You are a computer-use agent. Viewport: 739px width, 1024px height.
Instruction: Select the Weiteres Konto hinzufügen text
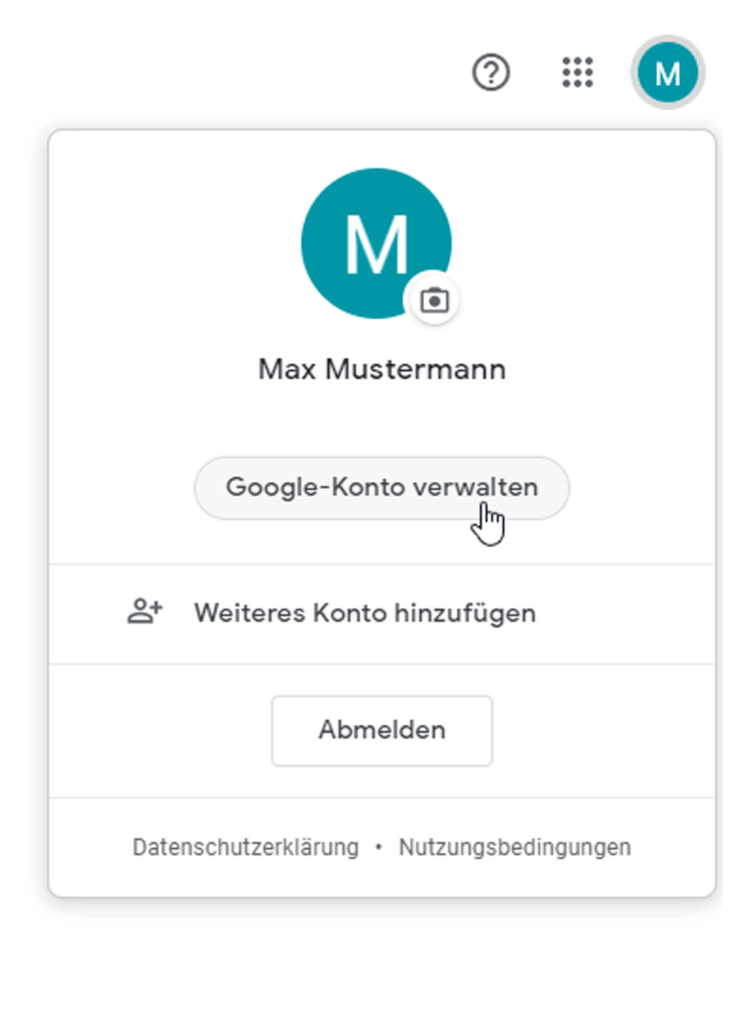364,612
